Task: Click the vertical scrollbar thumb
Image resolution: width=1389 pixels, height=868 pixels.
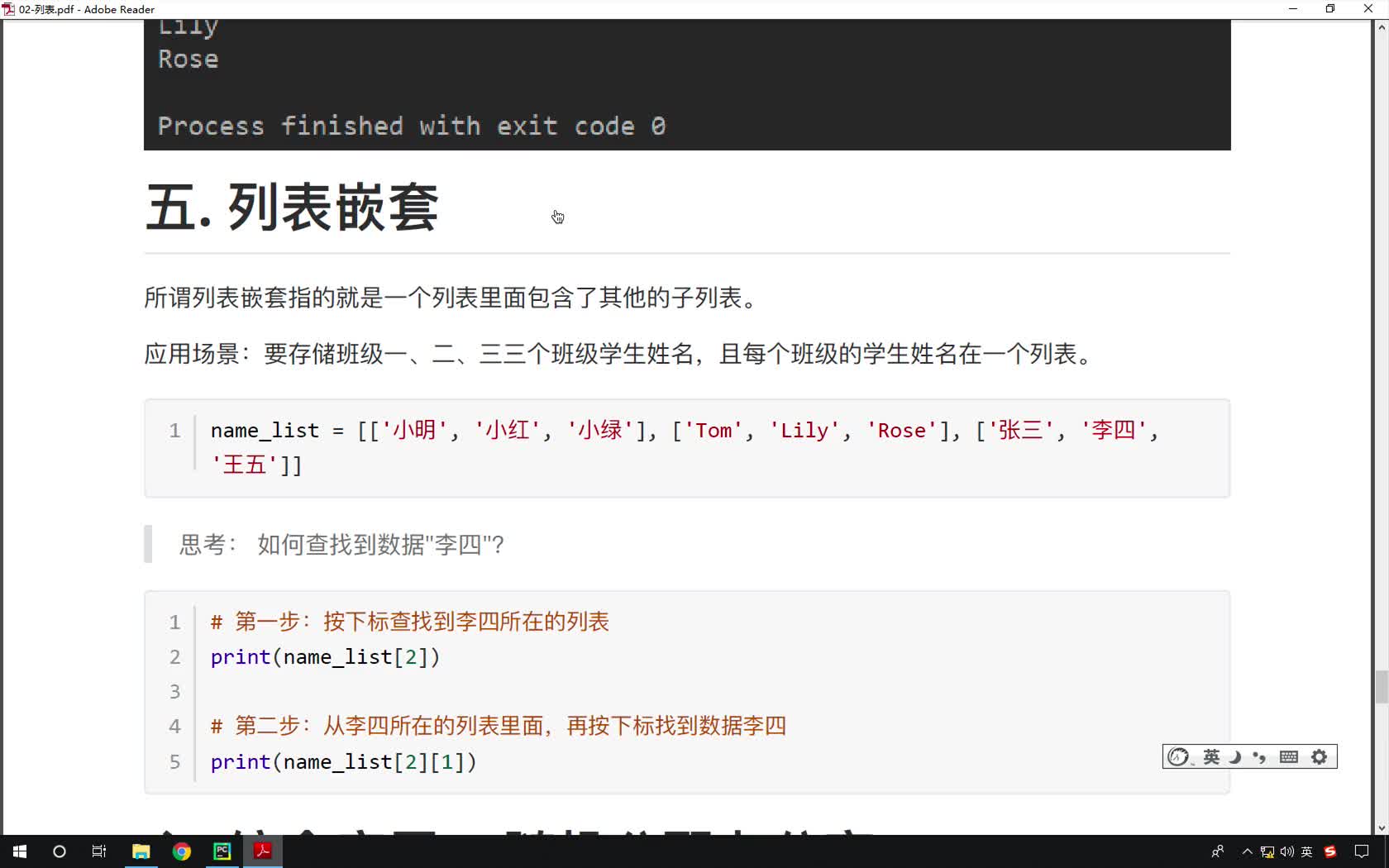Action: pyautogui.click(x=1381, y=687)
